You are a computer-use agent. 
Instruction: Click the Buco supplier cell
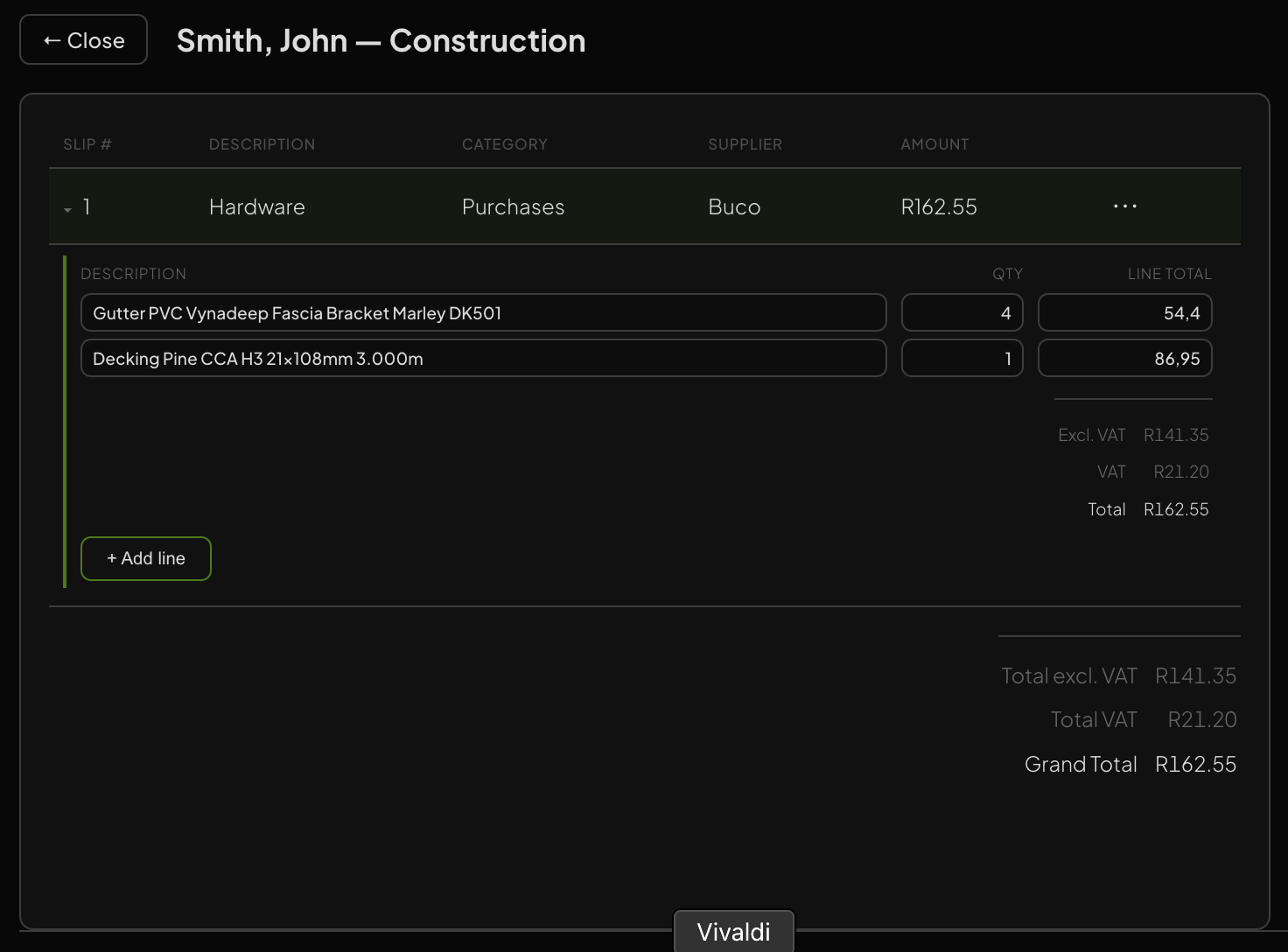click(734, 207)
